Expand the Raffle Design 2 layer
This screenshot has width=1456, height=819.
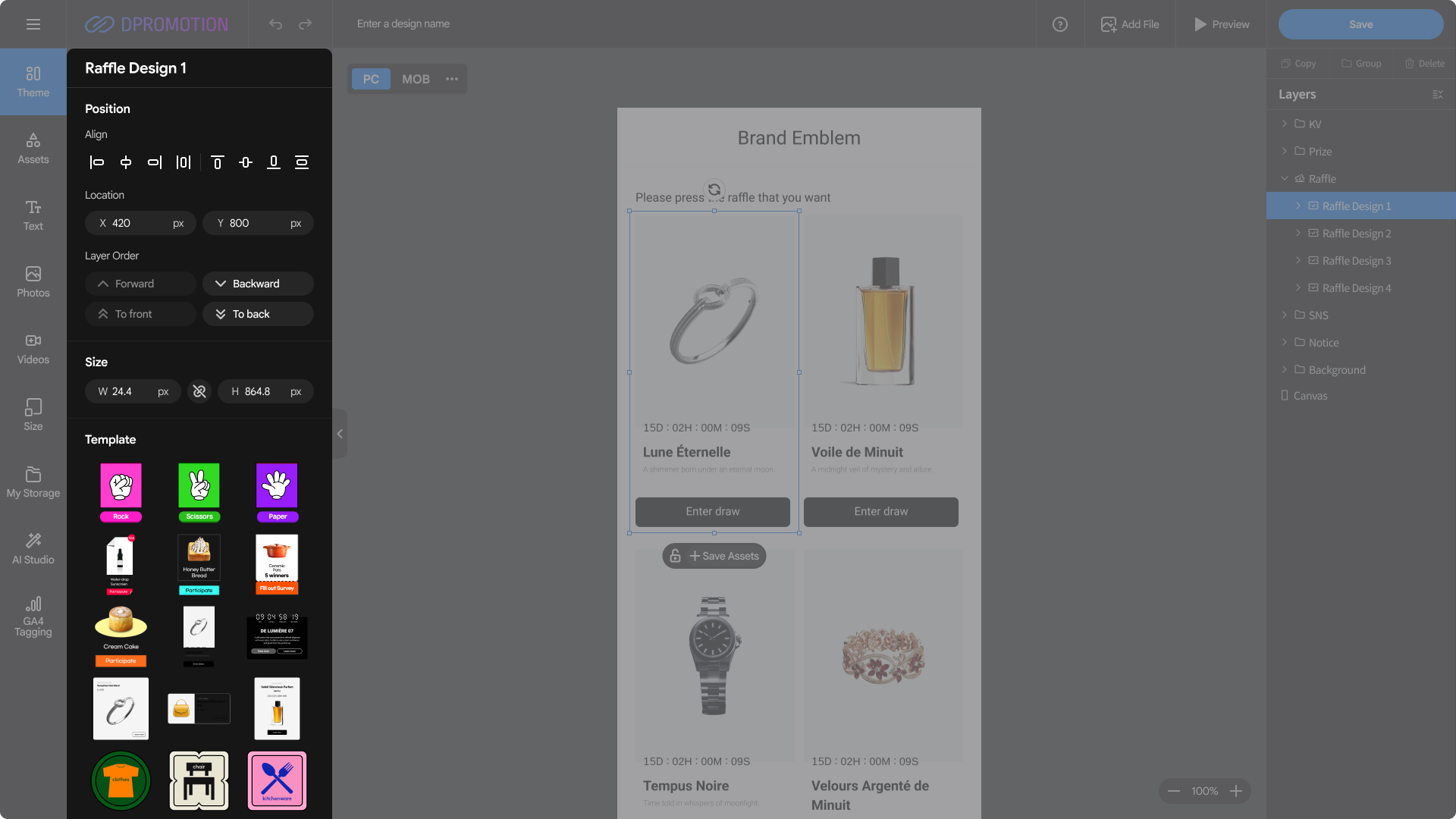tap(1298, 234)
